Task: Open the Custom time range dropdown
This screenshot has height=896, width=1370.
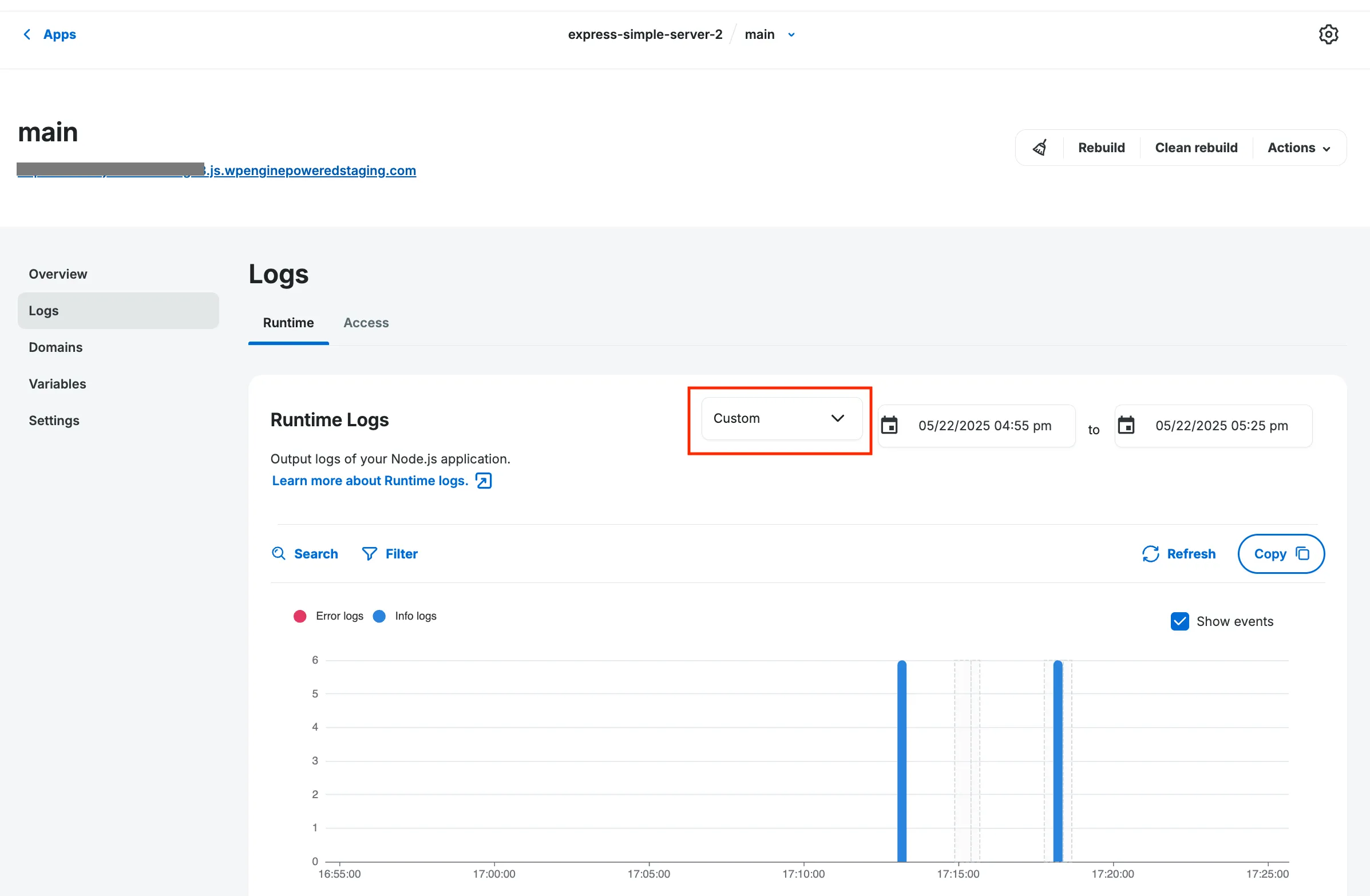Action: tap(781, 418)
